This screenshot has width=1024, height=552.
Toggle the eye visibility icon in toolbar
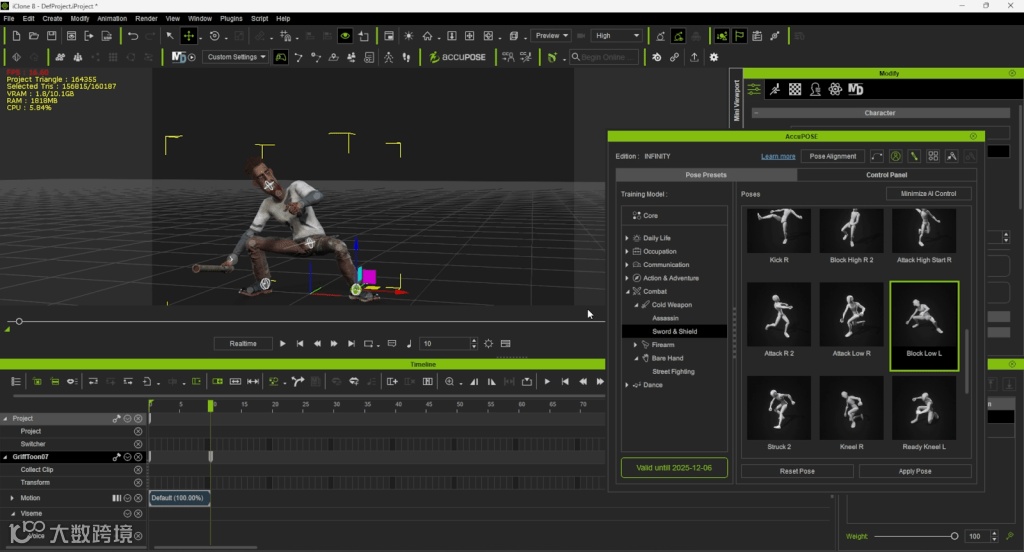pyautogui.click(x=345, y=36)
